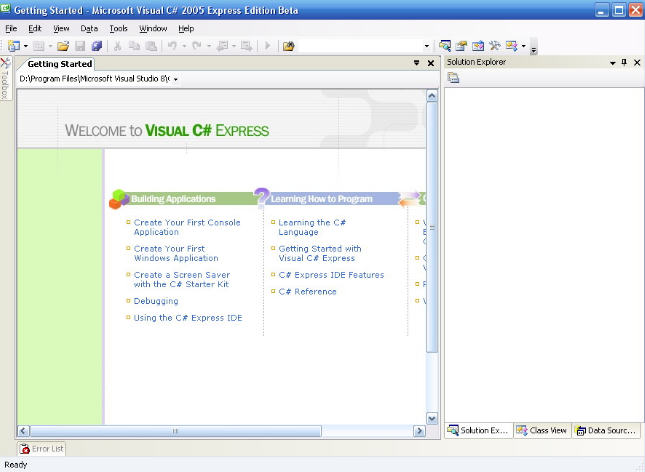Click the Properties Window toolbar icon
The image size is (645, 472).
tap(461, 46)
